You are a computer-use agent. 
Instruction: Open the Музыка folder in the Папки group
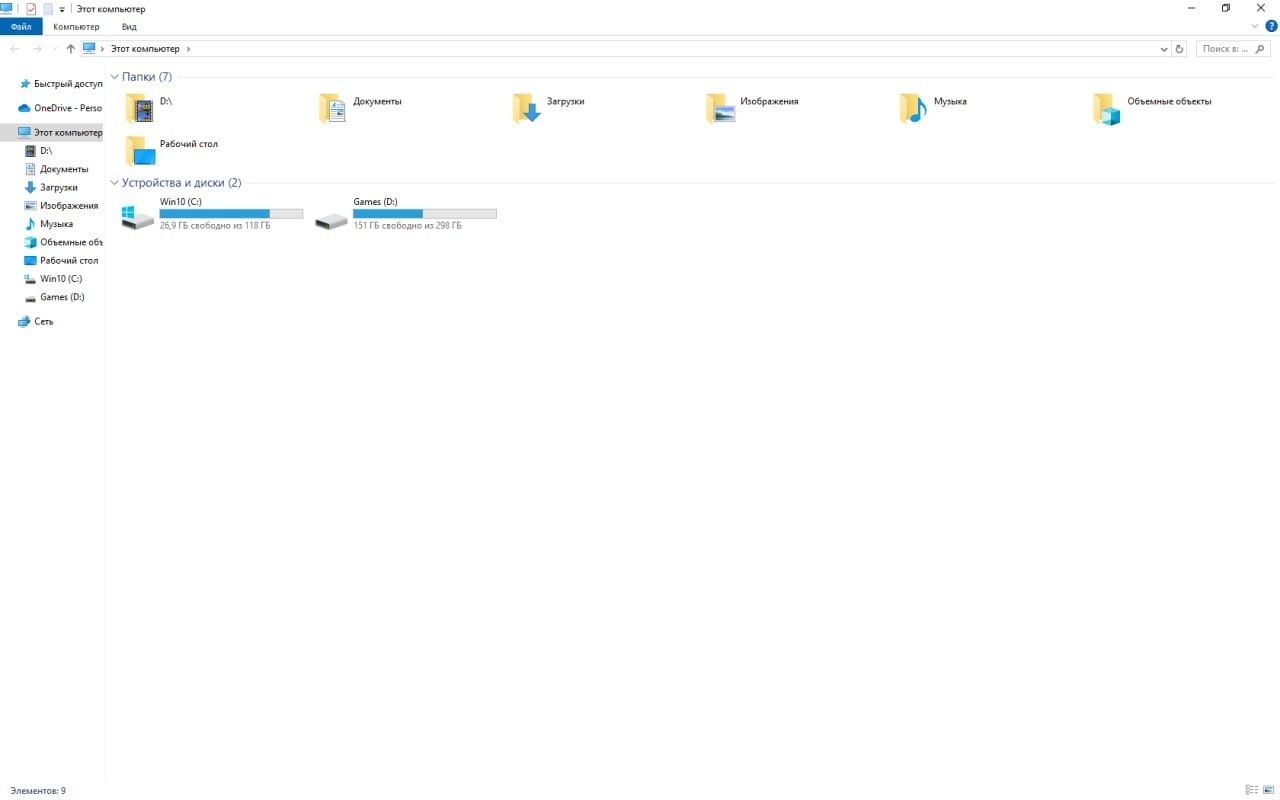(933, 107)
